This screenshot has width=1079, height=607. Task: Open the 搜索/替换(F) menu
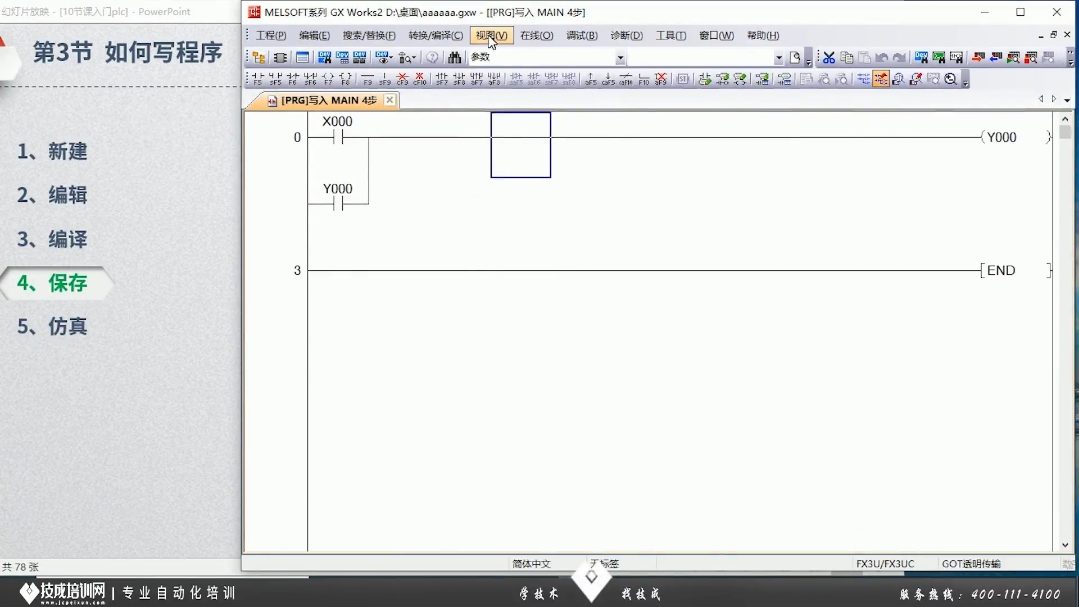[x=369, y=35]
